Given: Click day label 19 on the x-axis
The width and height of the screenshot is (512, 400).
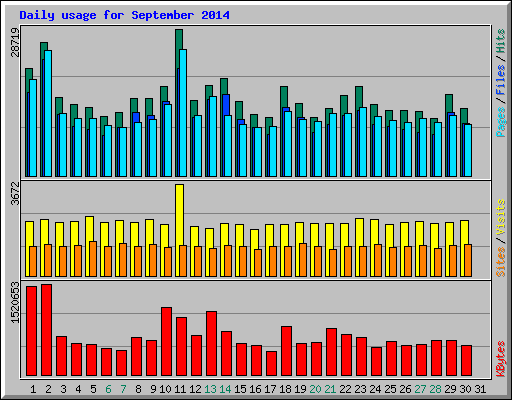Looking at the screenshot, I should (300, 389).
